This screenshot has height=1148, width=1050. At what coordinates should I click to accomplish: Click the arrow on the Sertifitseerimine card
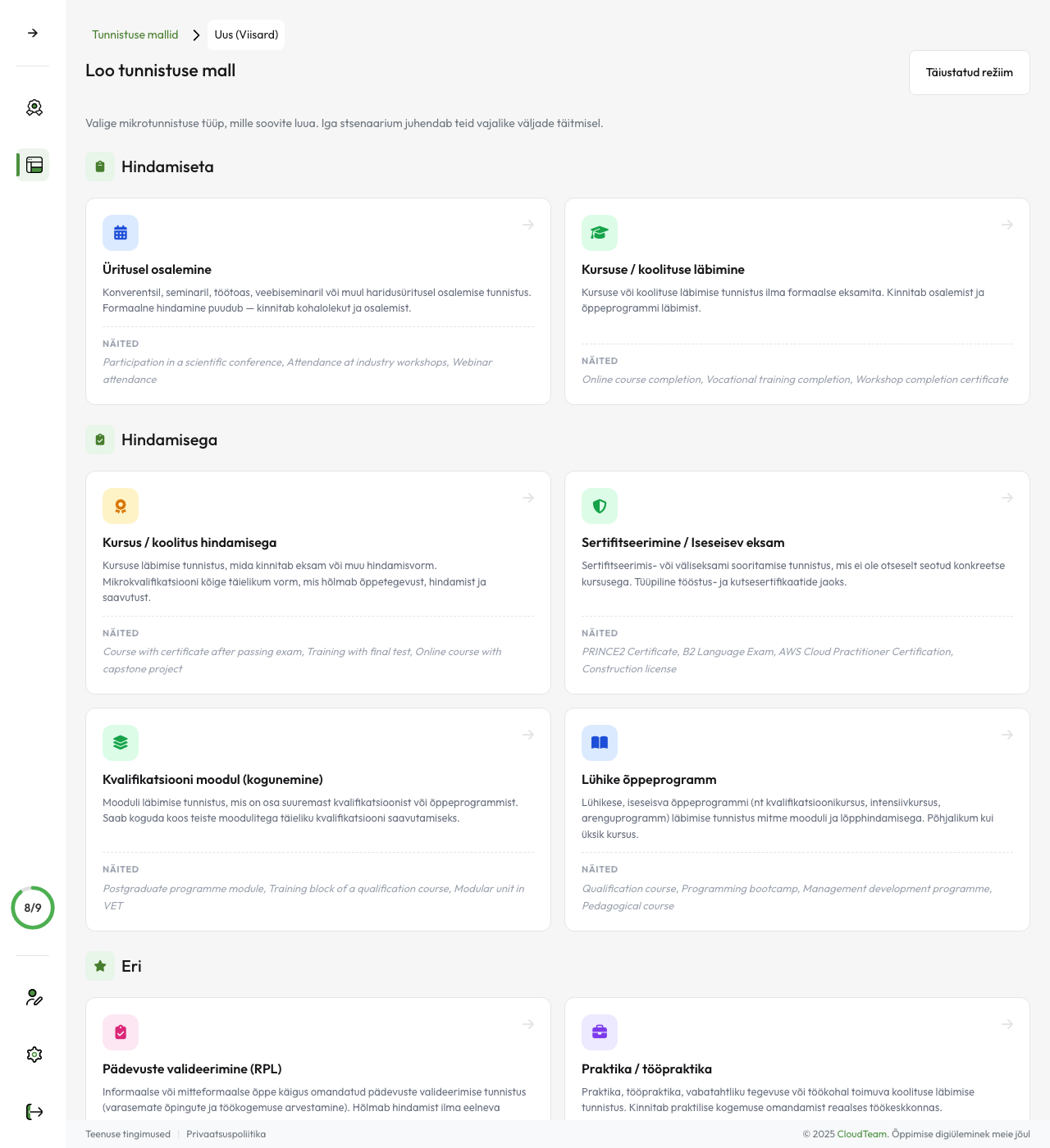click(1007, 498)
